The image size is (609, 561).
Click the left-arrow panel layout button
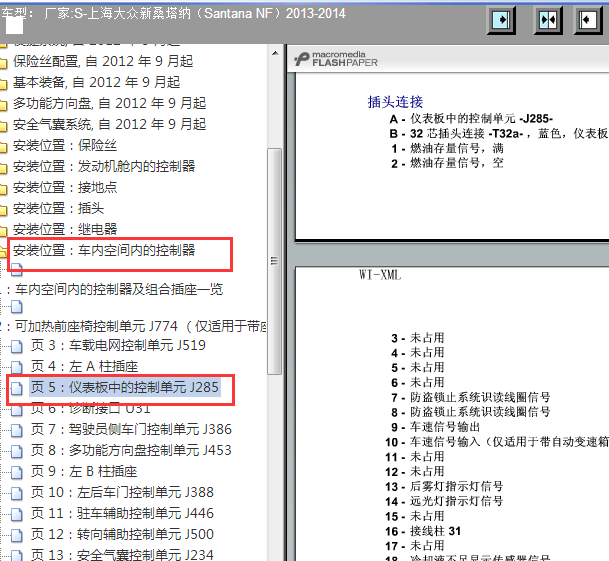pyautogui.click(x=588, y=19)
